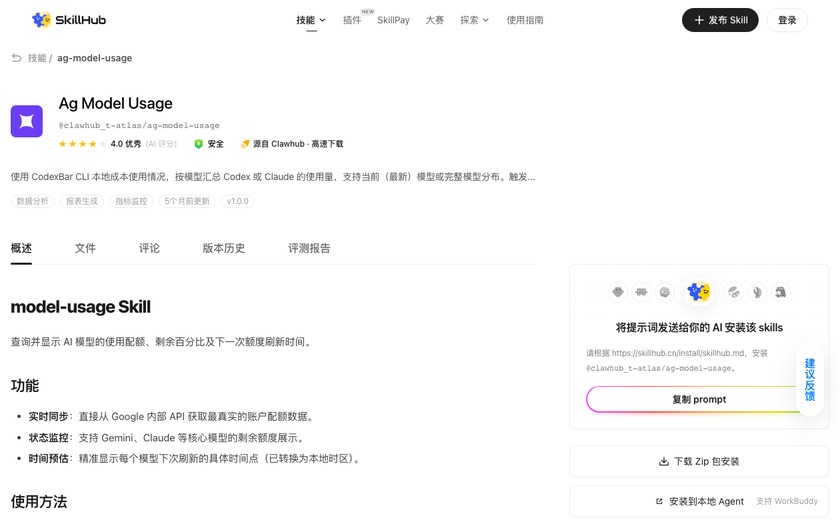Open the 建议反馈 feedback tab
The height and width of the screenshot is (520, 840).
(x=810, y=380)
